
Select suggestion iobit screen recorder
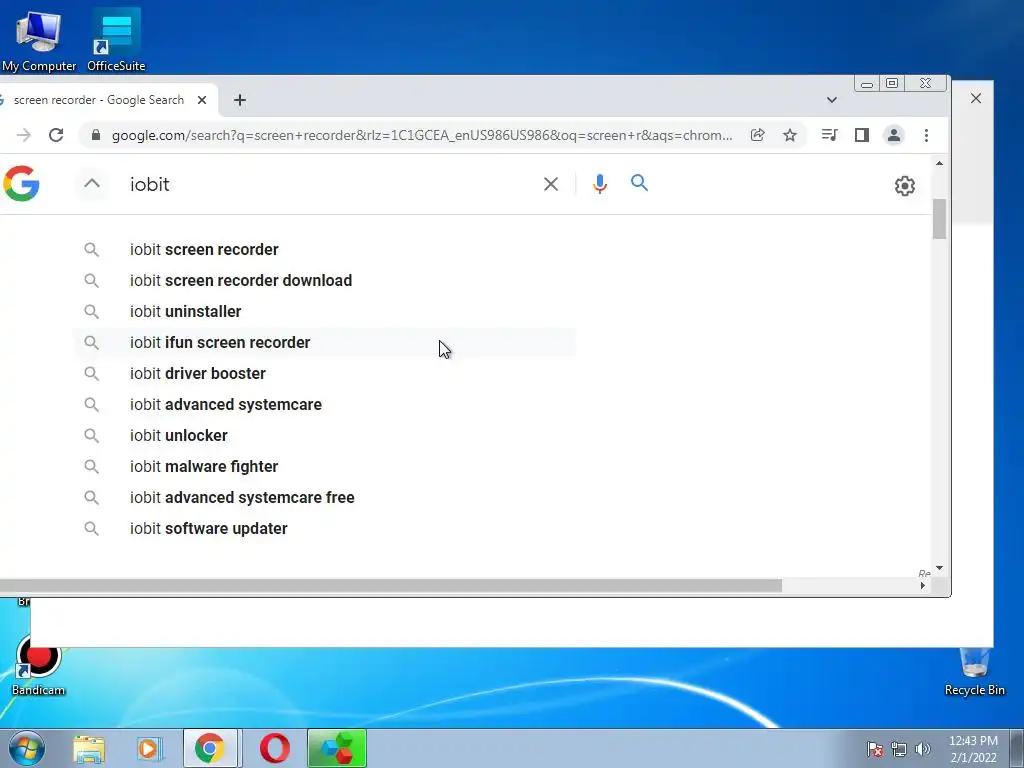coord(325,249)
